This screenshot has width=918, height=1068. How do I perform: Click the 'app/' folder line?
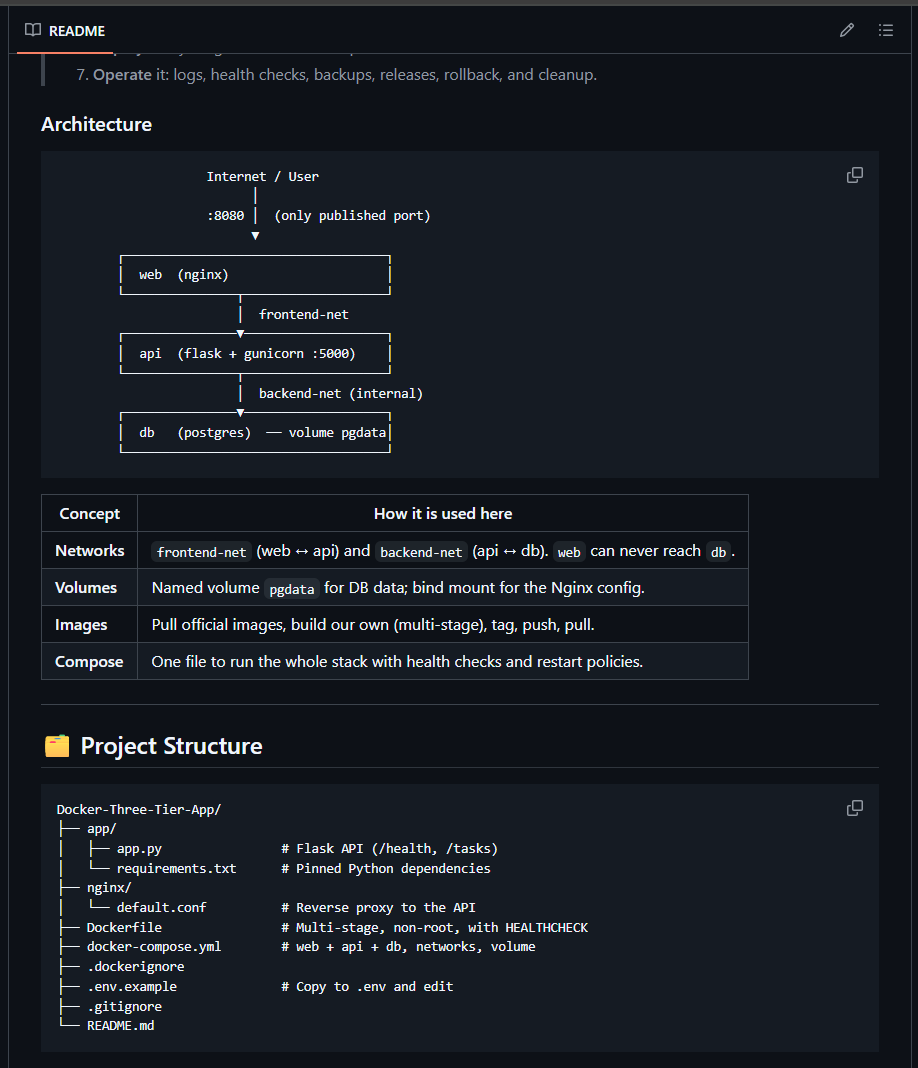(x=101, y=829)
